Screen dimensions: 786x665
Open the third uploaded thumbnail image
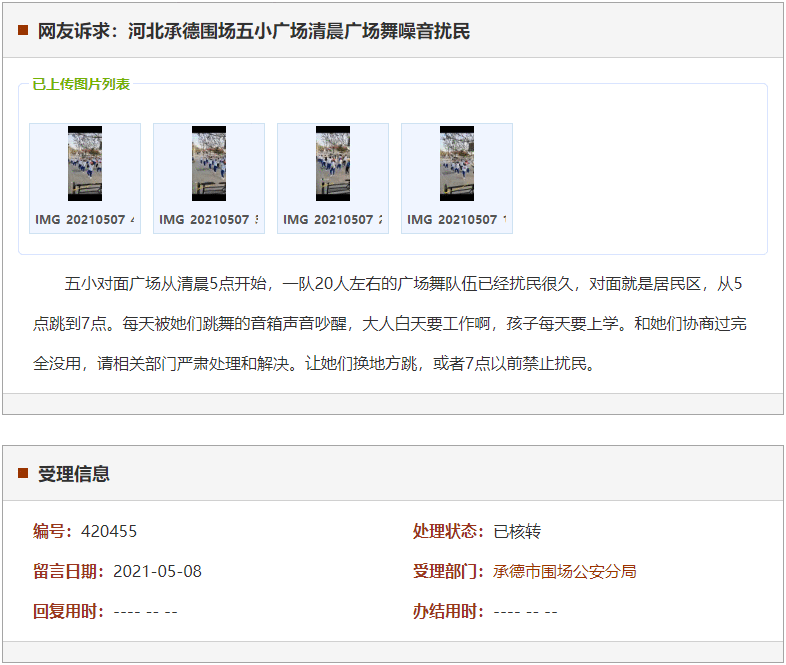point(333,164)
